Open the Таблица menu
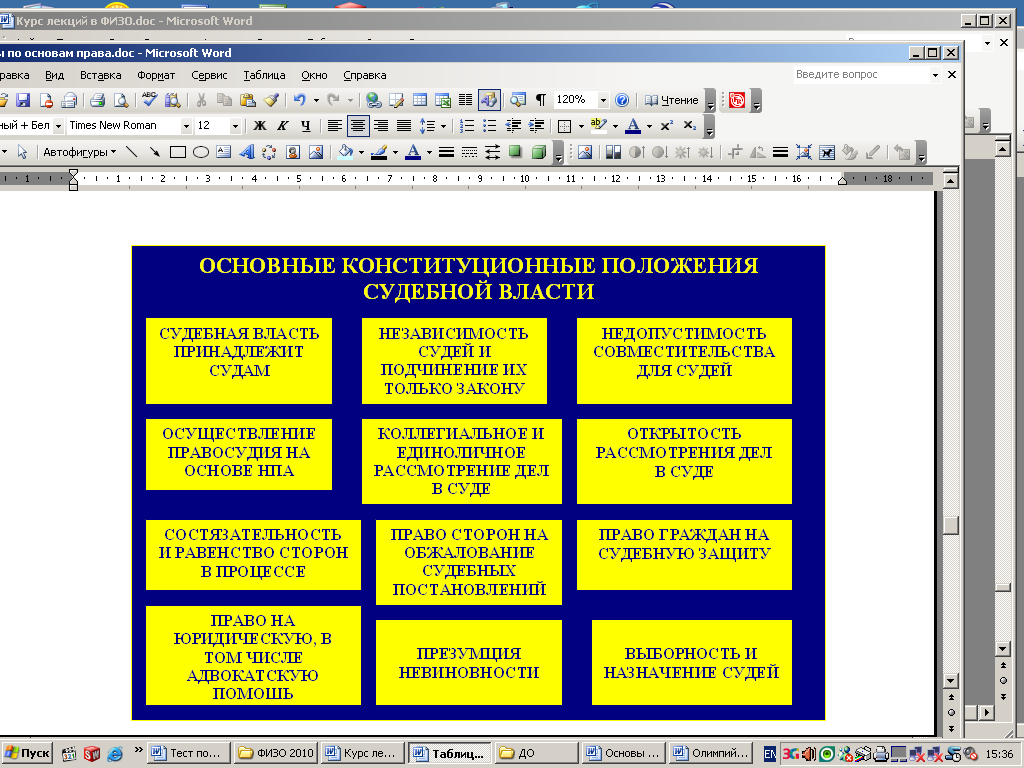 [x=264, y=75]
